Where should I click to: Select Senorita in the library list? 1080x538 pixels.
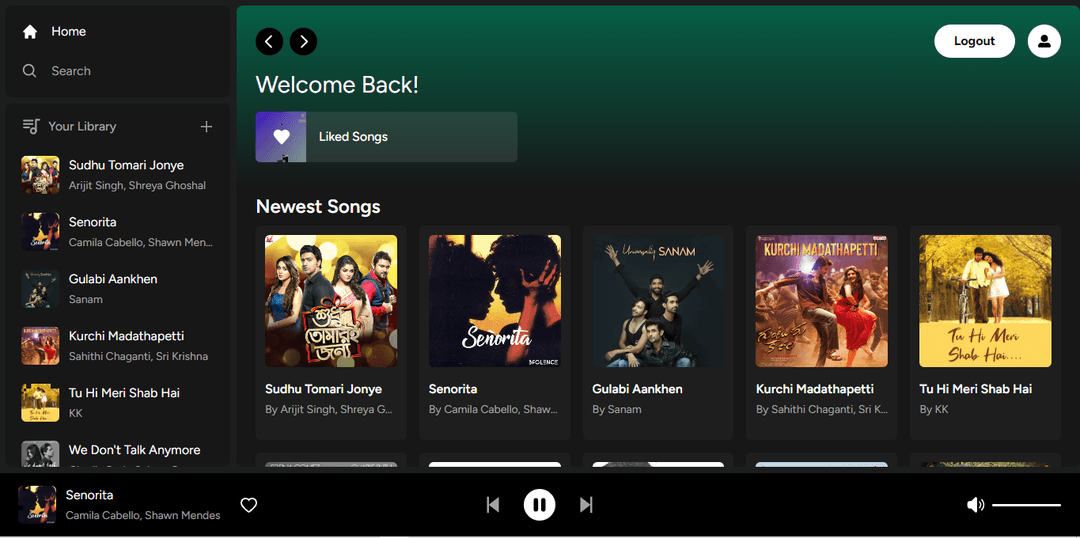pyautogui.click(x=118, y=232)
